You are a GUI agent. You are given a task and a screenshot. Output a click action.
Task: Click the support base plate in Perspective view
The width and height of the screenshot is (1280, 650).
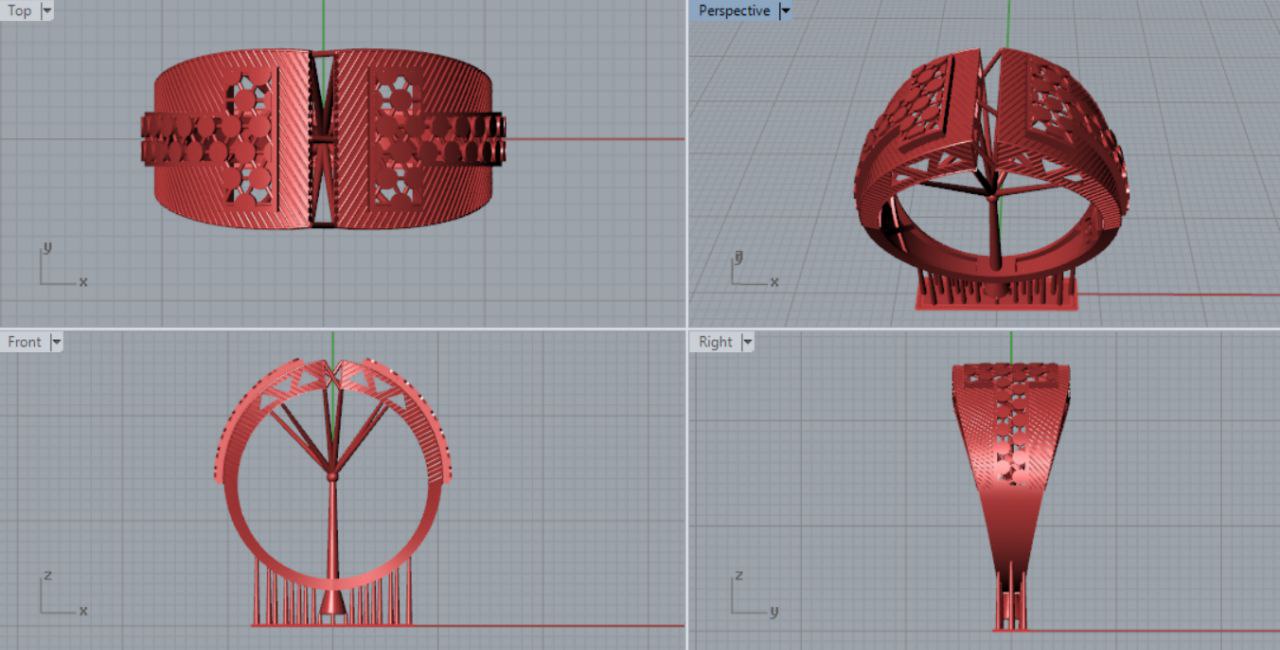pos(996,302)
